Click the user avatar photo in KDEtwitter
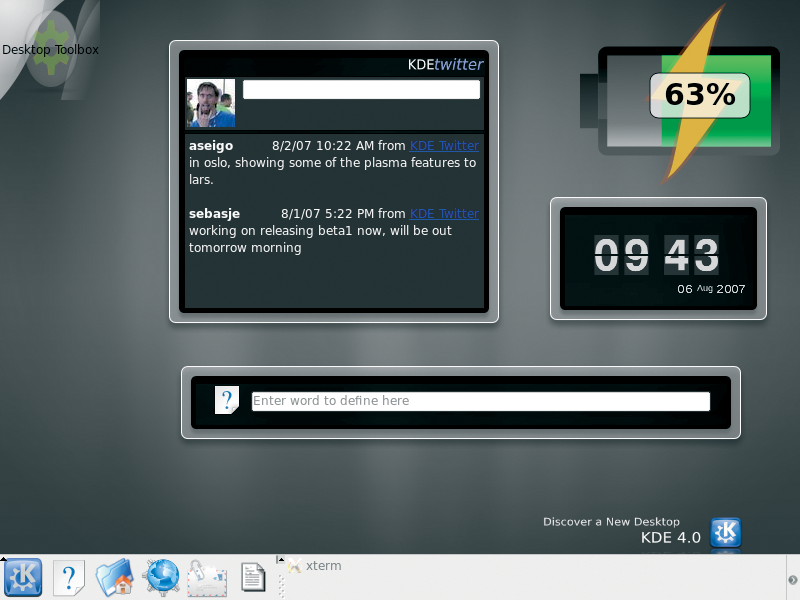Screen dimensions: 800x600 [211, 103]
